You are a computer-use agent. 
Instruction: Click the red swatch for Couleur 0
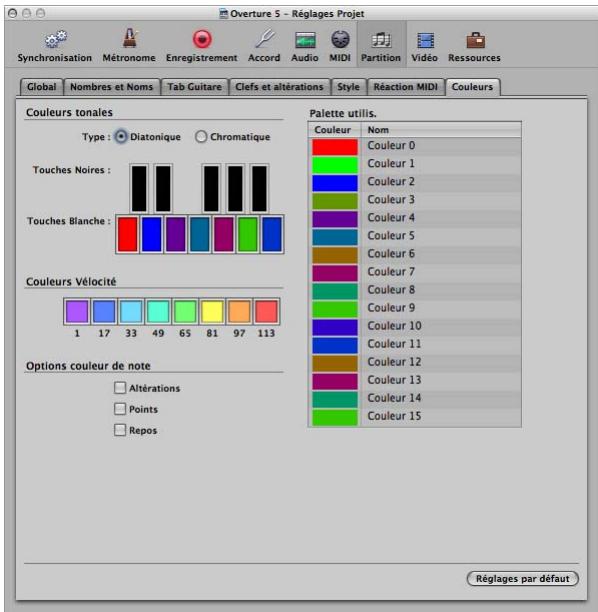coord(335,147)
